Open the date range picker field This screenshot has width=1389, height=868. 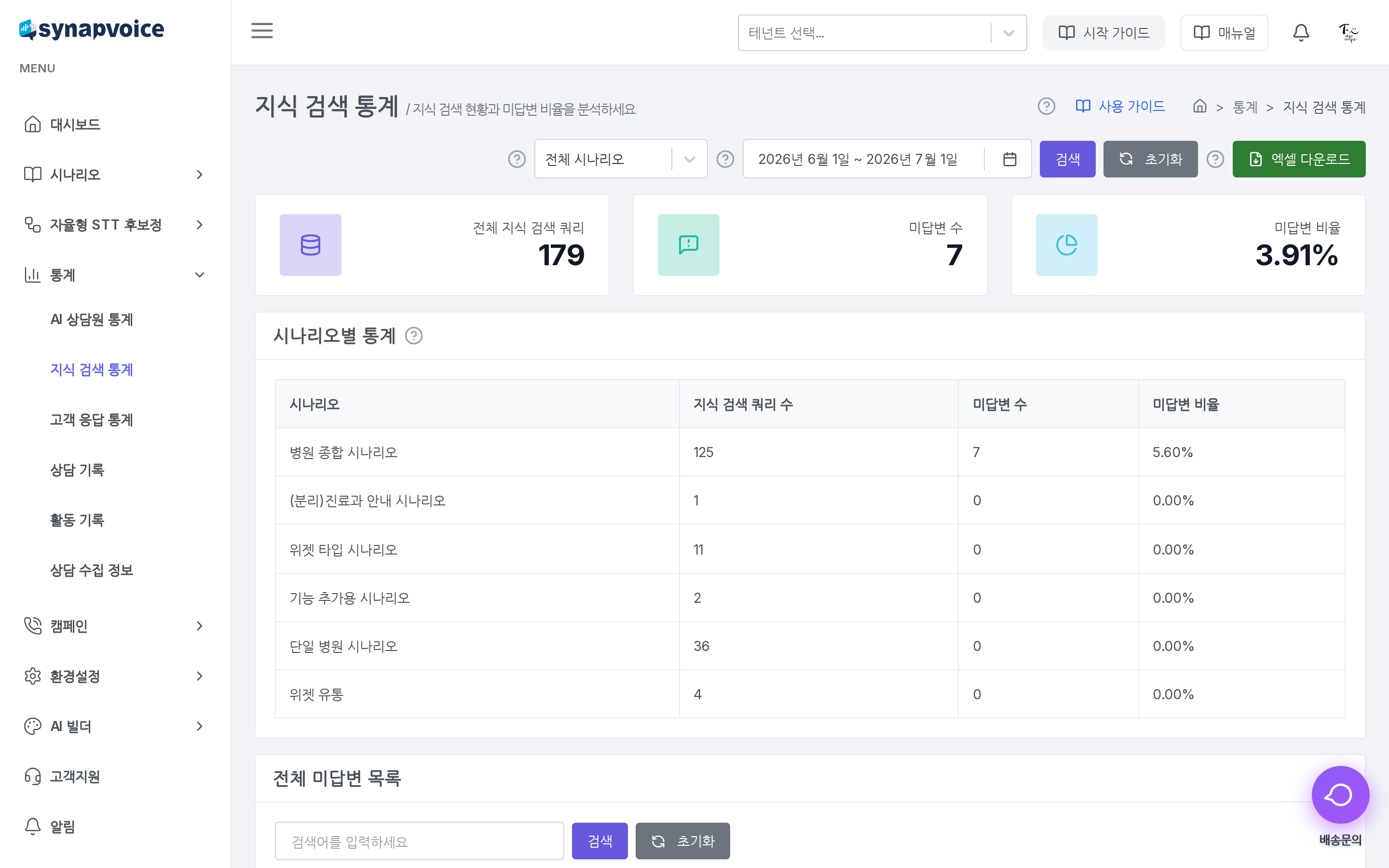887,159
